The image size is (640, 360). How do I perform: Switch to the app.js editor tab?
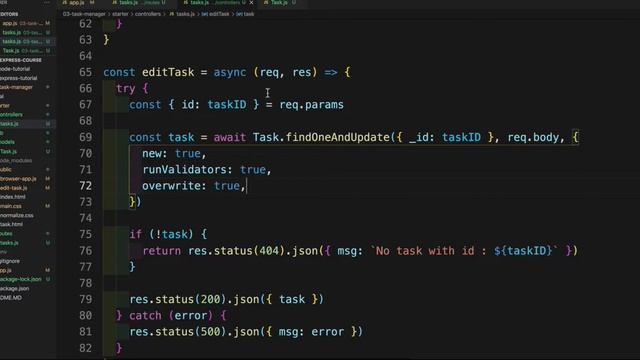coord(78,2)
